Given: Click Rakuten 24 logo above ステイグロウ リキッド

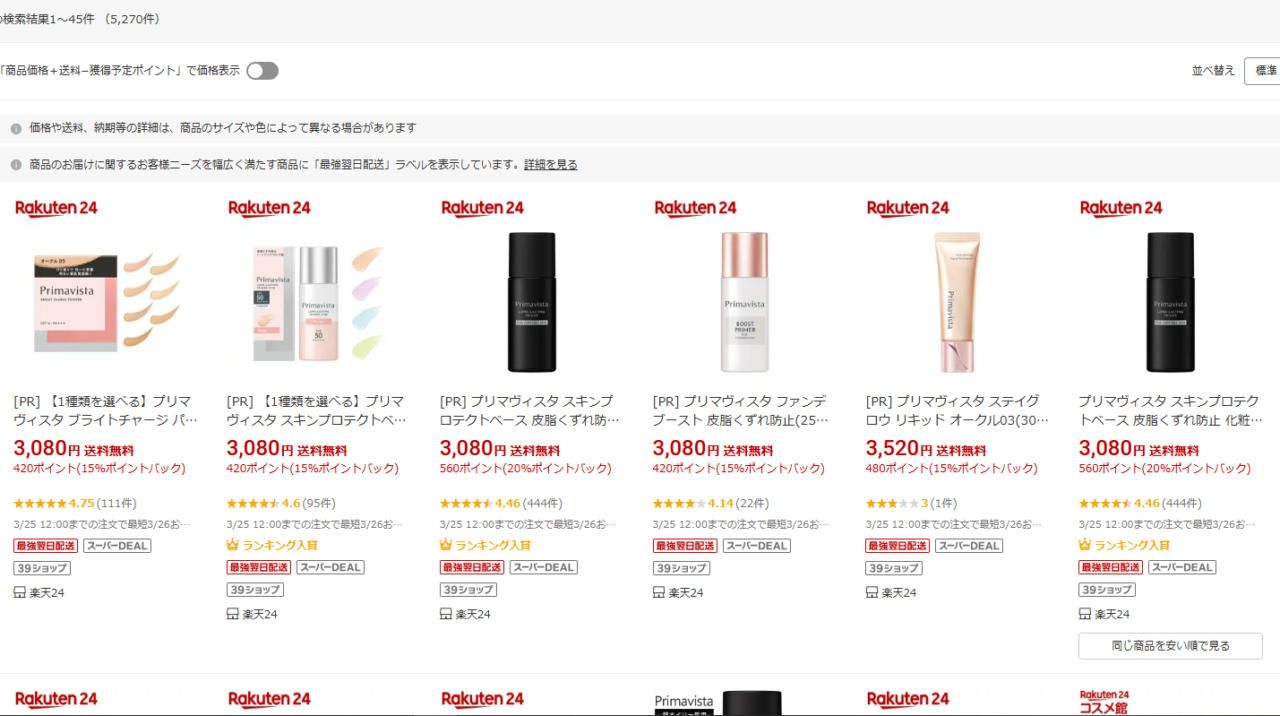Looking at the screenshot, I should click(908, 208).
